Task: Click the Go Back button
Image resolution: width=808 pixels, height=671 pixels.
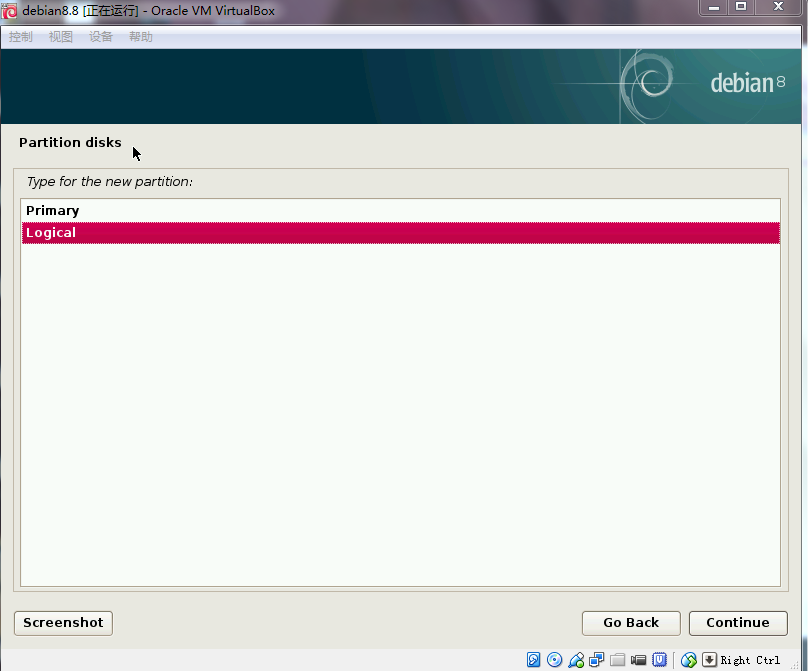Action: point(631,623)
